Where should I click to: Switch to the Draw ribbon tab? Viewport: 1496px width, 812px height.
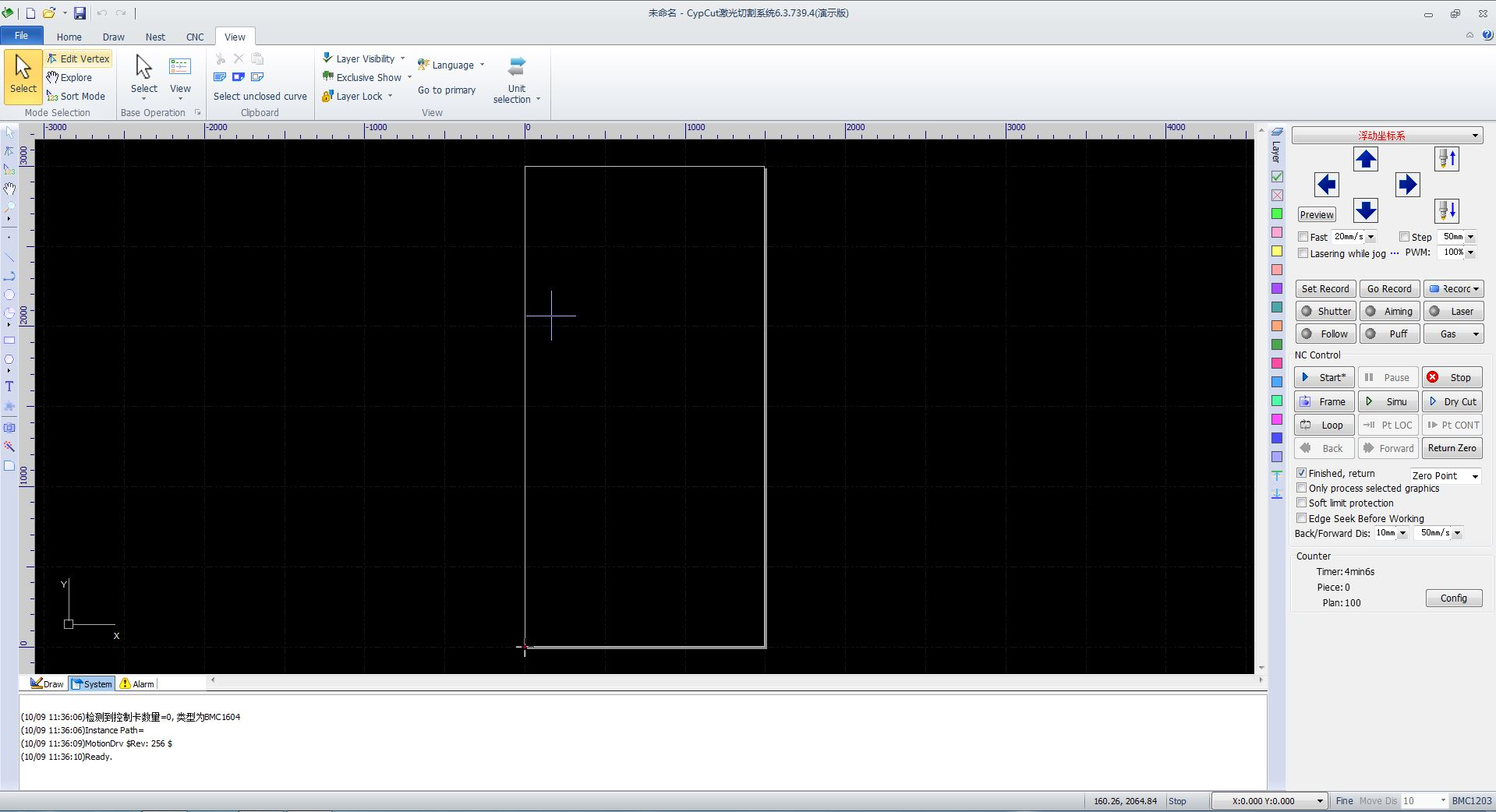113,37
